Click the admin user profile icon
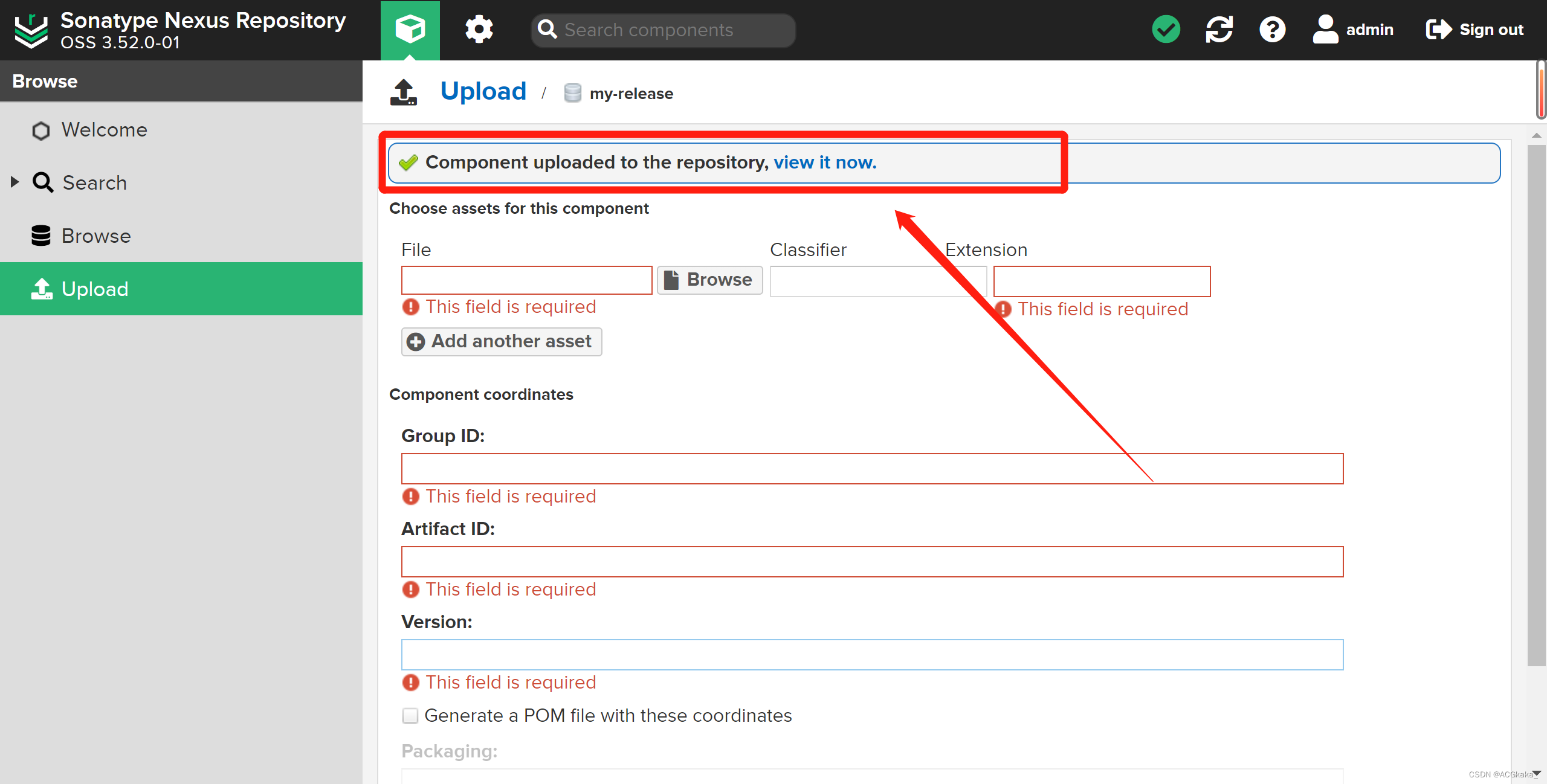The image size is (1547, 784). coord(1324,29)
